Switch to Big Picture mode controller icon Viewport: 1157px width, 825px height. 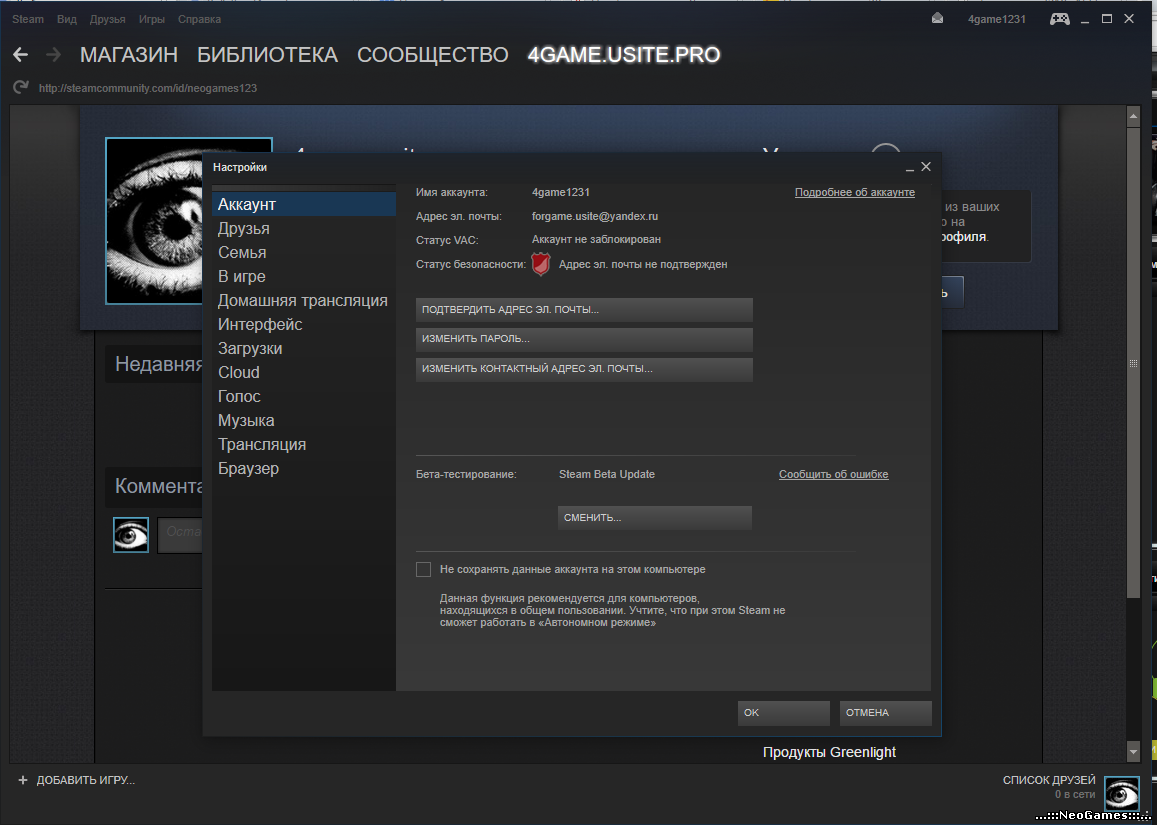pos(1060,19)
